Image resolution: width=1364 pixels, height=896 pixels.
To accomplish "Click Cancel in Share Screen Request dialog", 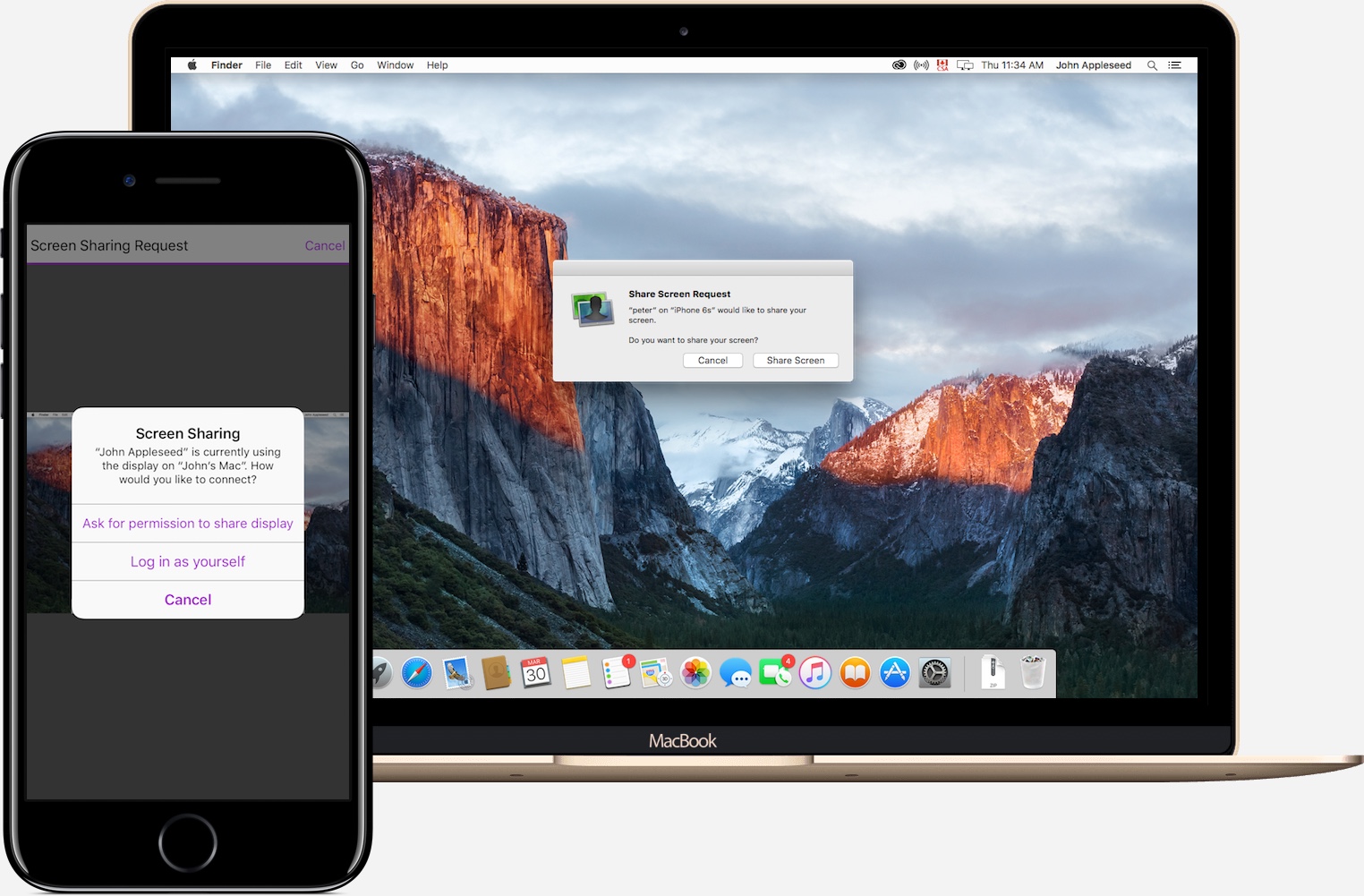I will coord(713,361).
